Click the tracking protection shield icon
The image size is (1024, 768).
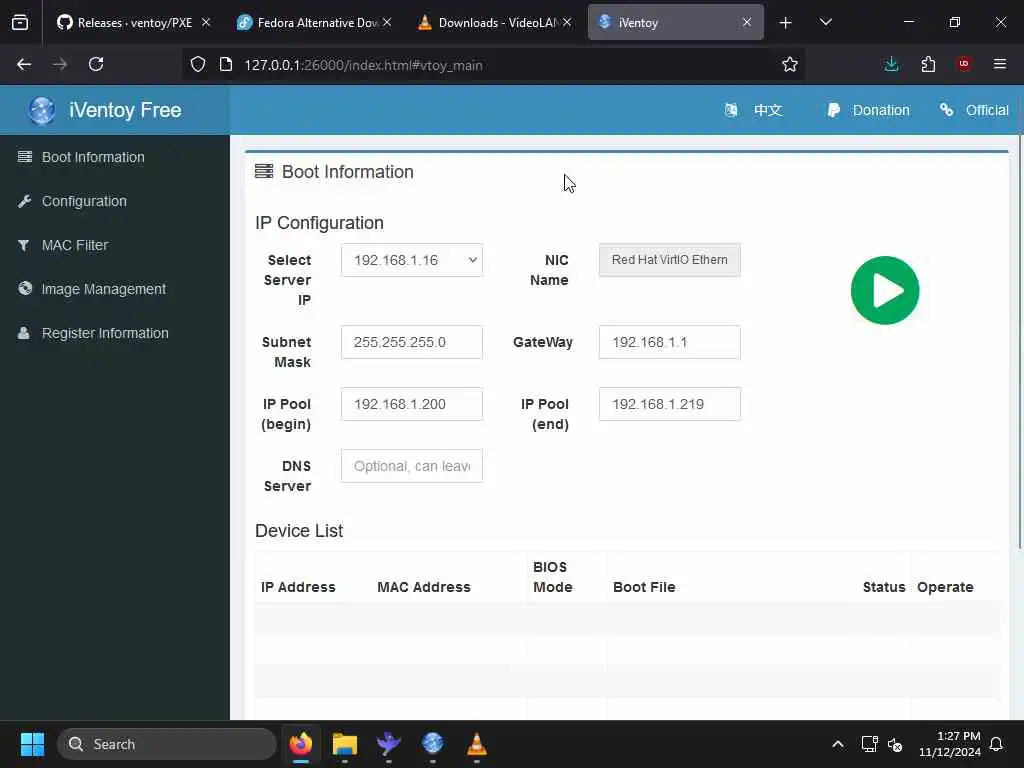[198, 65]
